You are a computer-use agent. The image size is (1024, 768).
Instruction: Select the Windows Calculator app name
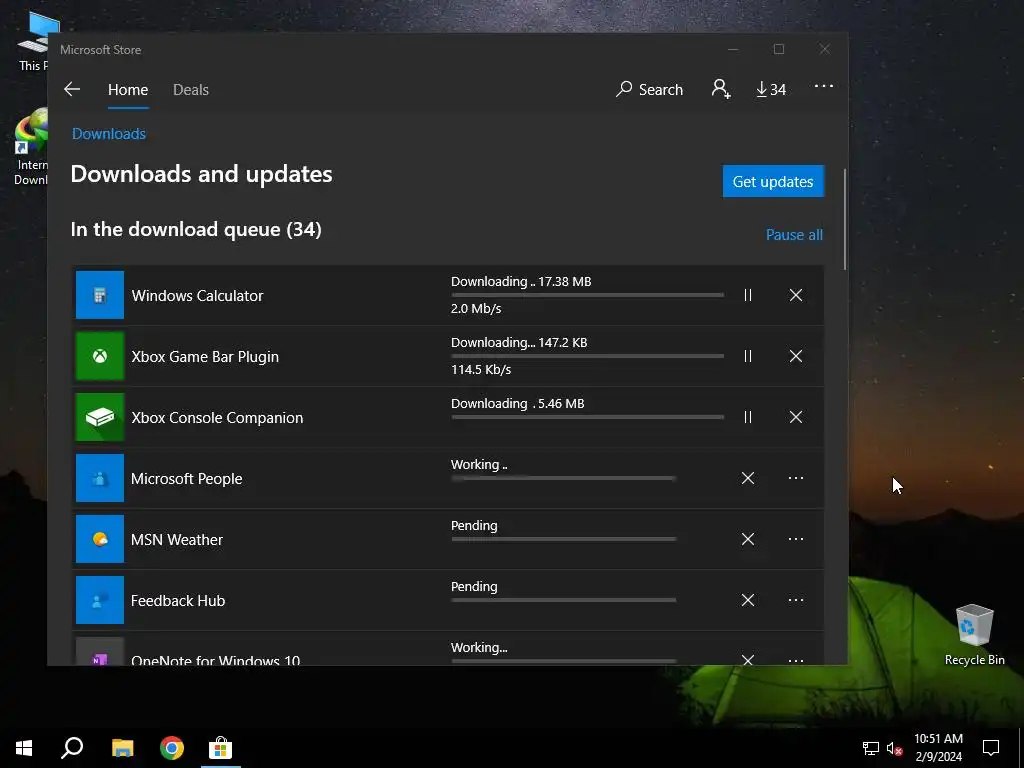(x=197, y=296)
